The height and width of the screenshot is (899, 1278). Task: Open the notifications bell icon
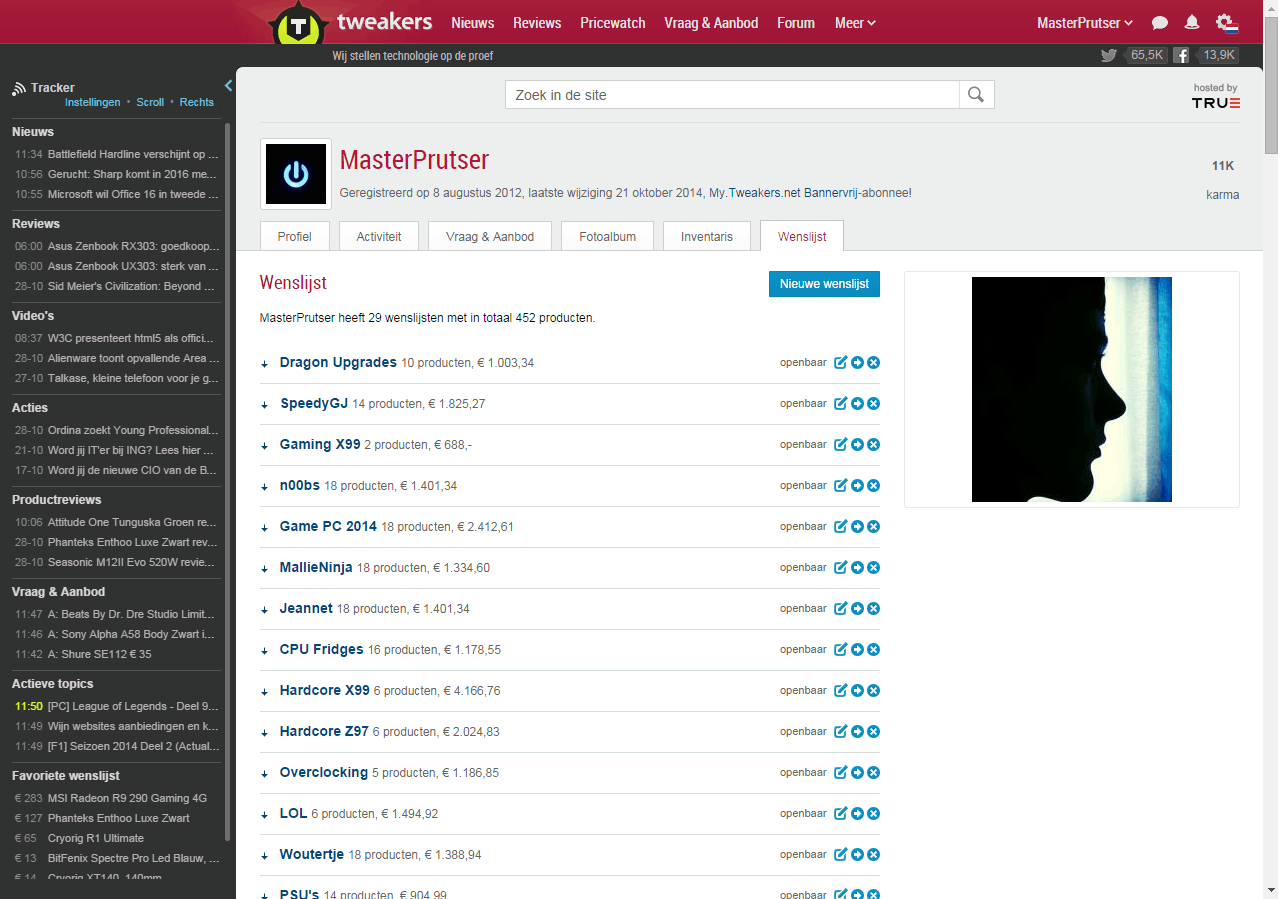1192,23
